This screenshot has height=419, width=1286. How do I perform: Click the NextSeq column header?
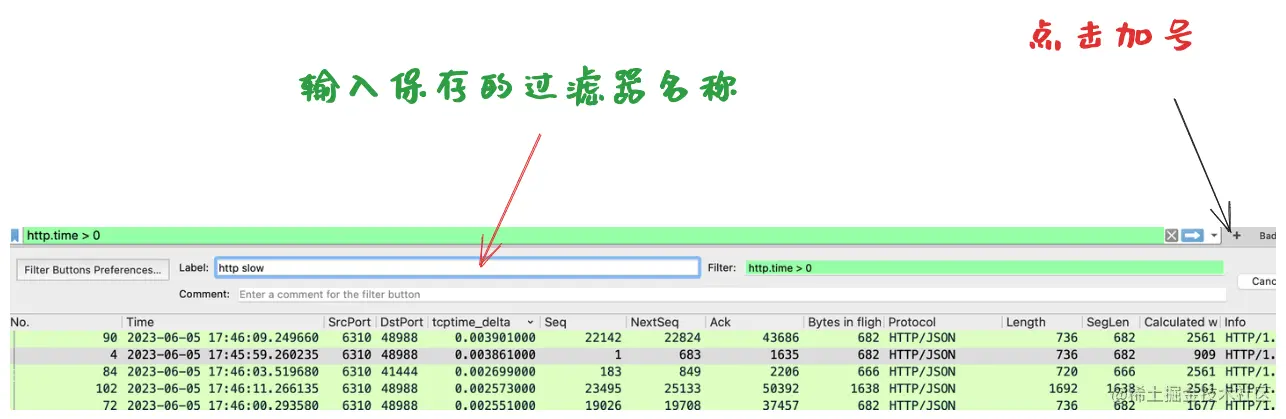click(666, 322)
